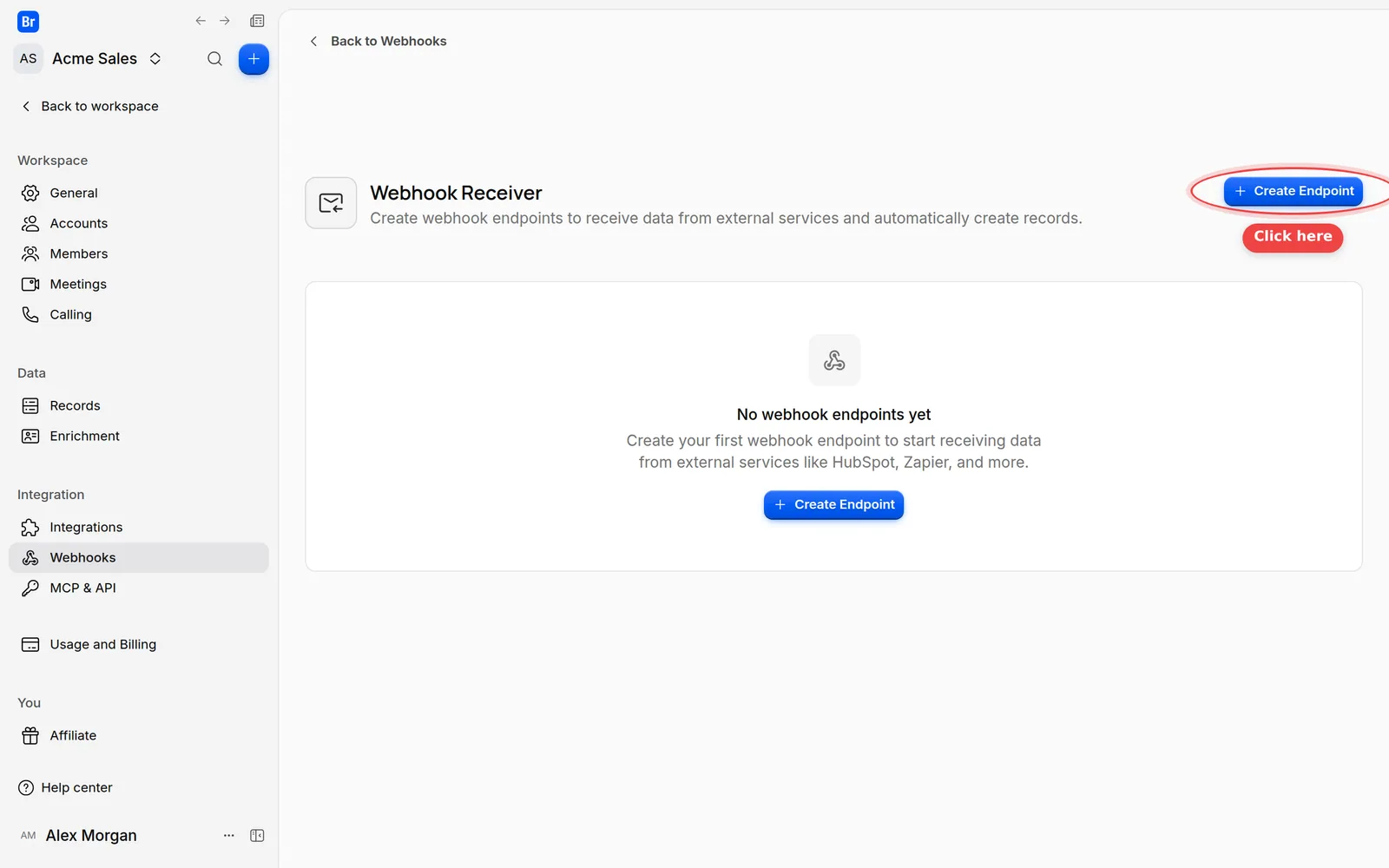Click Back to Webhooks link

tap(379, 41)
